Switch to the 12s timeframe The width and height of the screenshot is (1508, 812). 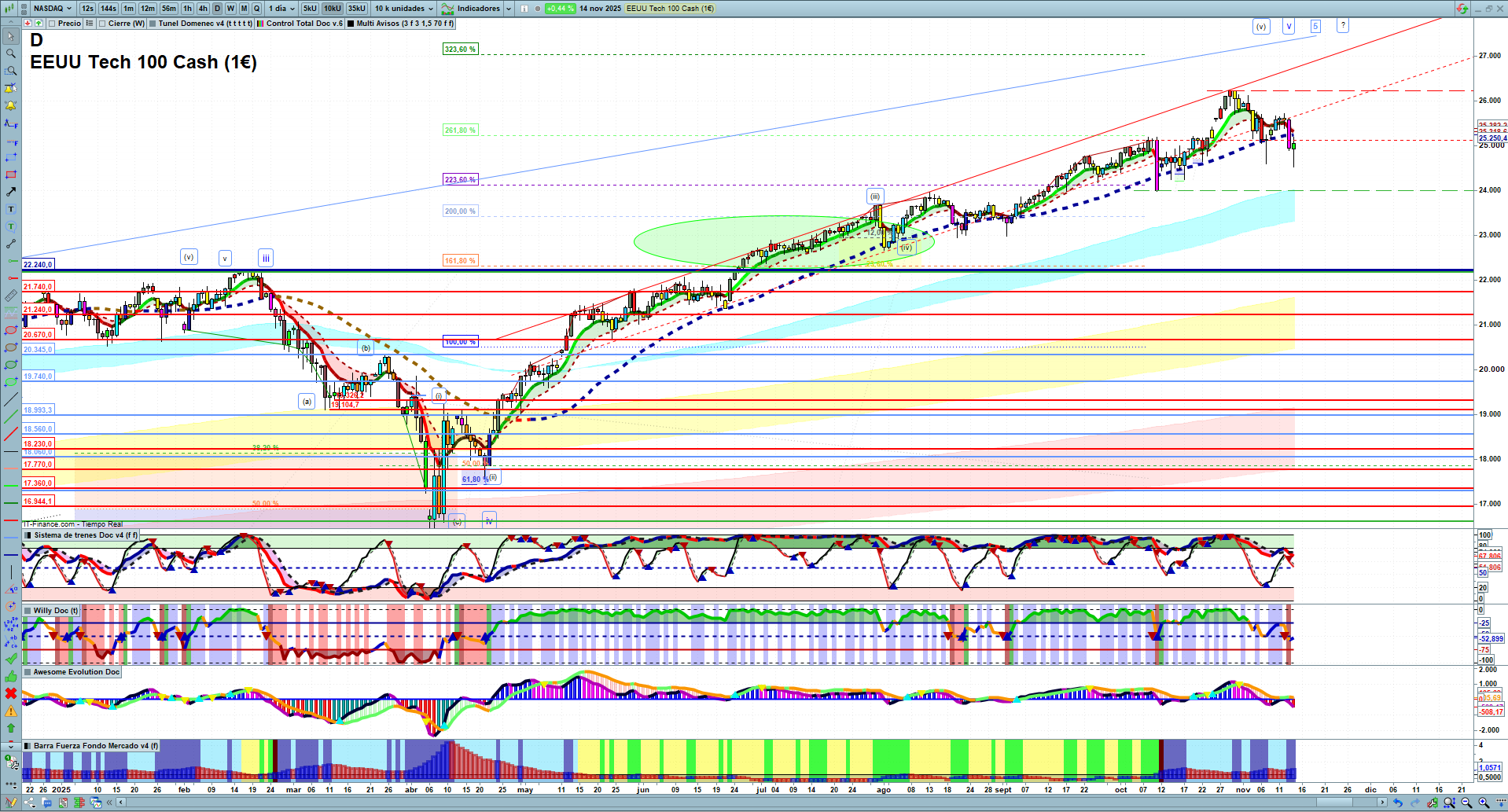[87, 9]
